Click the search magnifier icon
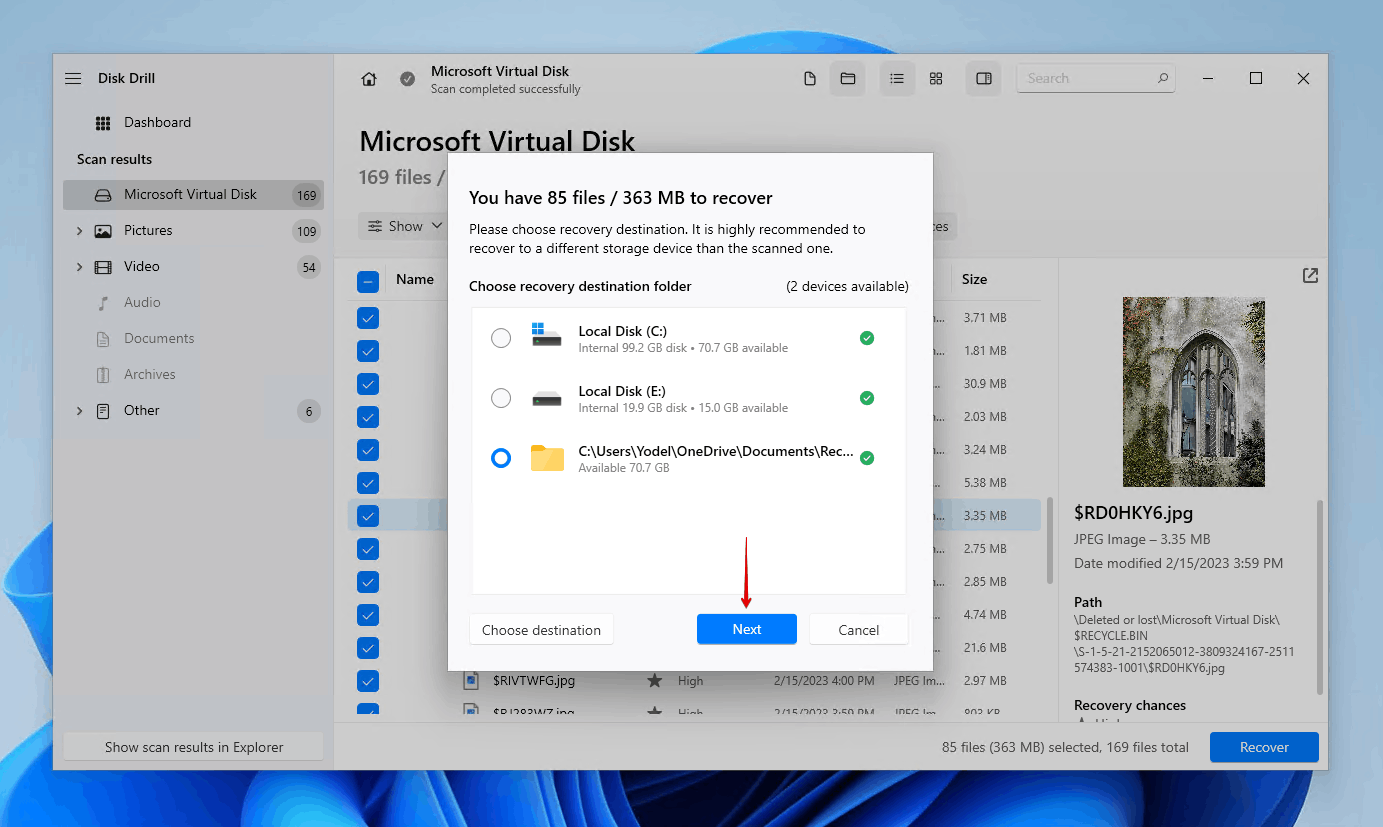Image resolution: width=1383 pixels, height=827 pixels. point(1162,78)
